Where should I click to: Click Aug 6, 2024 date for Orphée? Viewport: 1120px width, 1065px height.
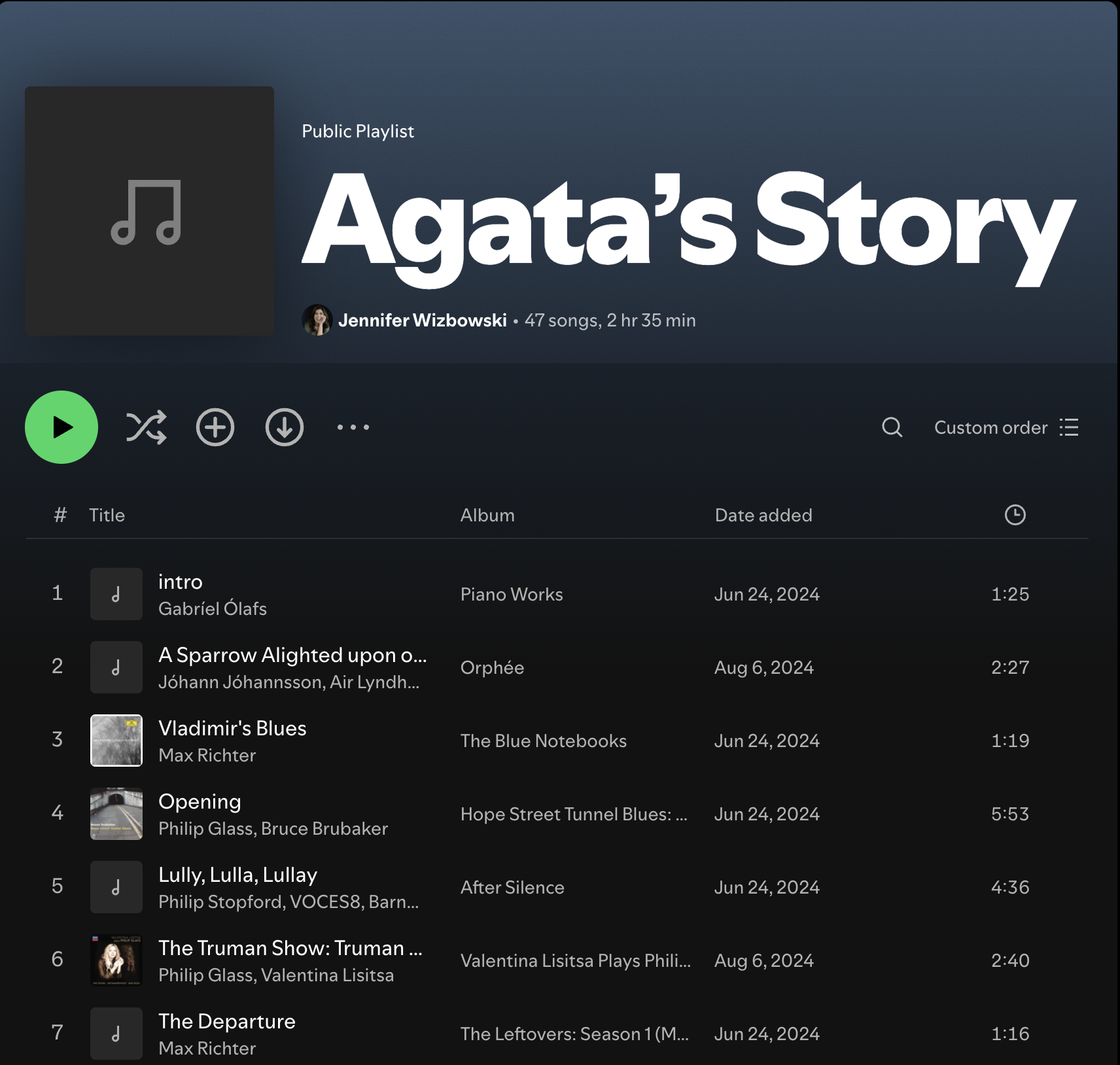[x=764, y=667]
